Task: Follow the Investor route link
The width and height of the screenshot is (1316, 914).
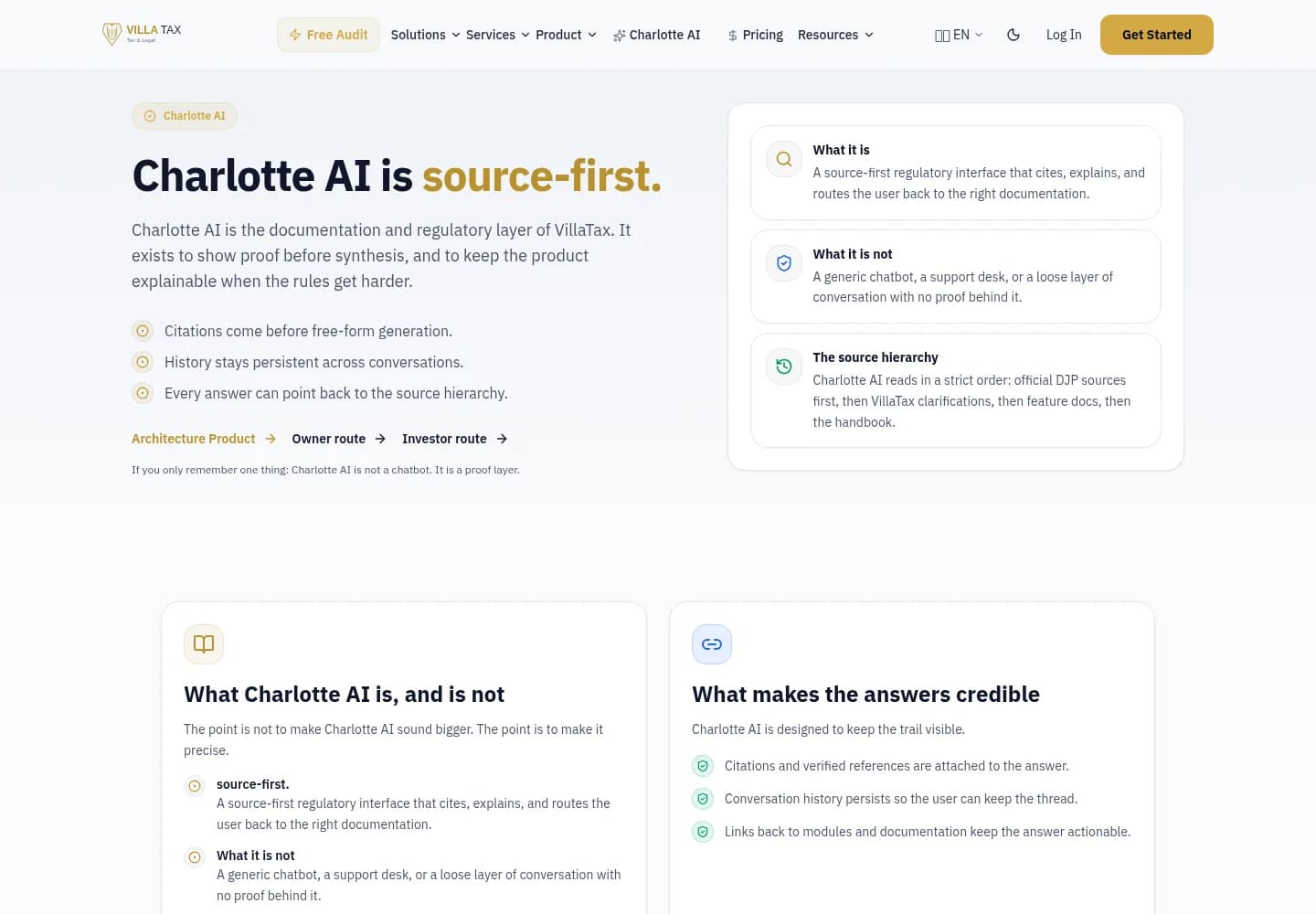Action: tap(455, 439)
